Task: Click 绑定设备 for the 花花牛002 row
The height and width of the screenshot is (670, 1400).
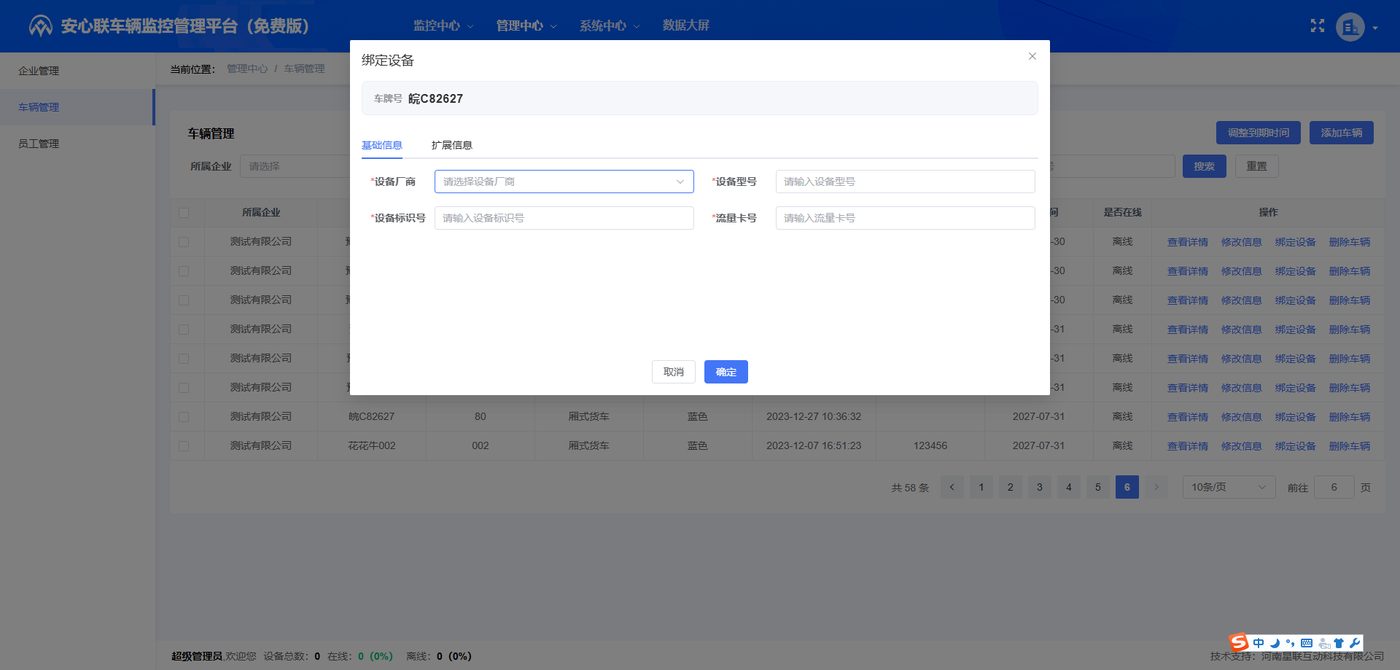Action: click(x=1295, y=446)
